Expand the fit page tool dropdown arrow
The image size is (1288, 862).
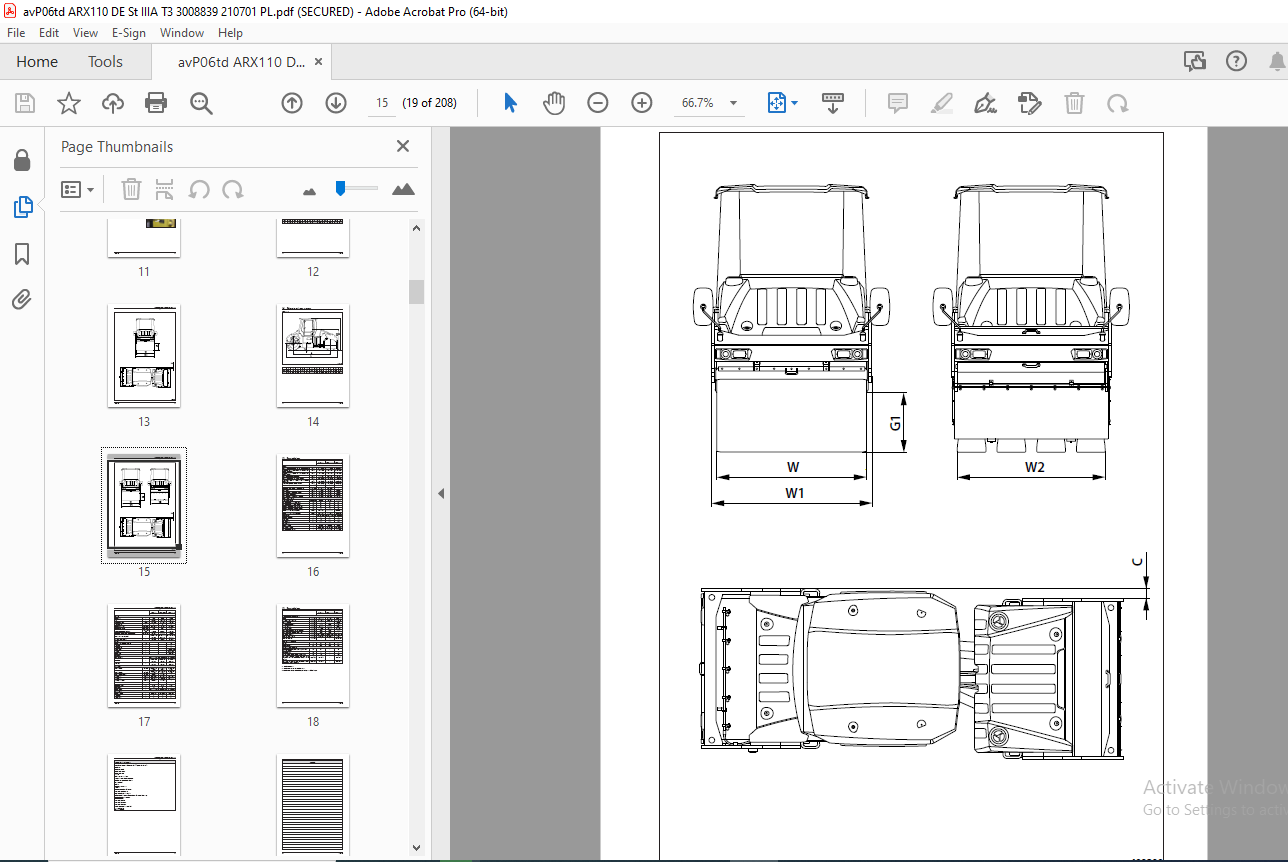pyautogui.click(x=795, y=103)
